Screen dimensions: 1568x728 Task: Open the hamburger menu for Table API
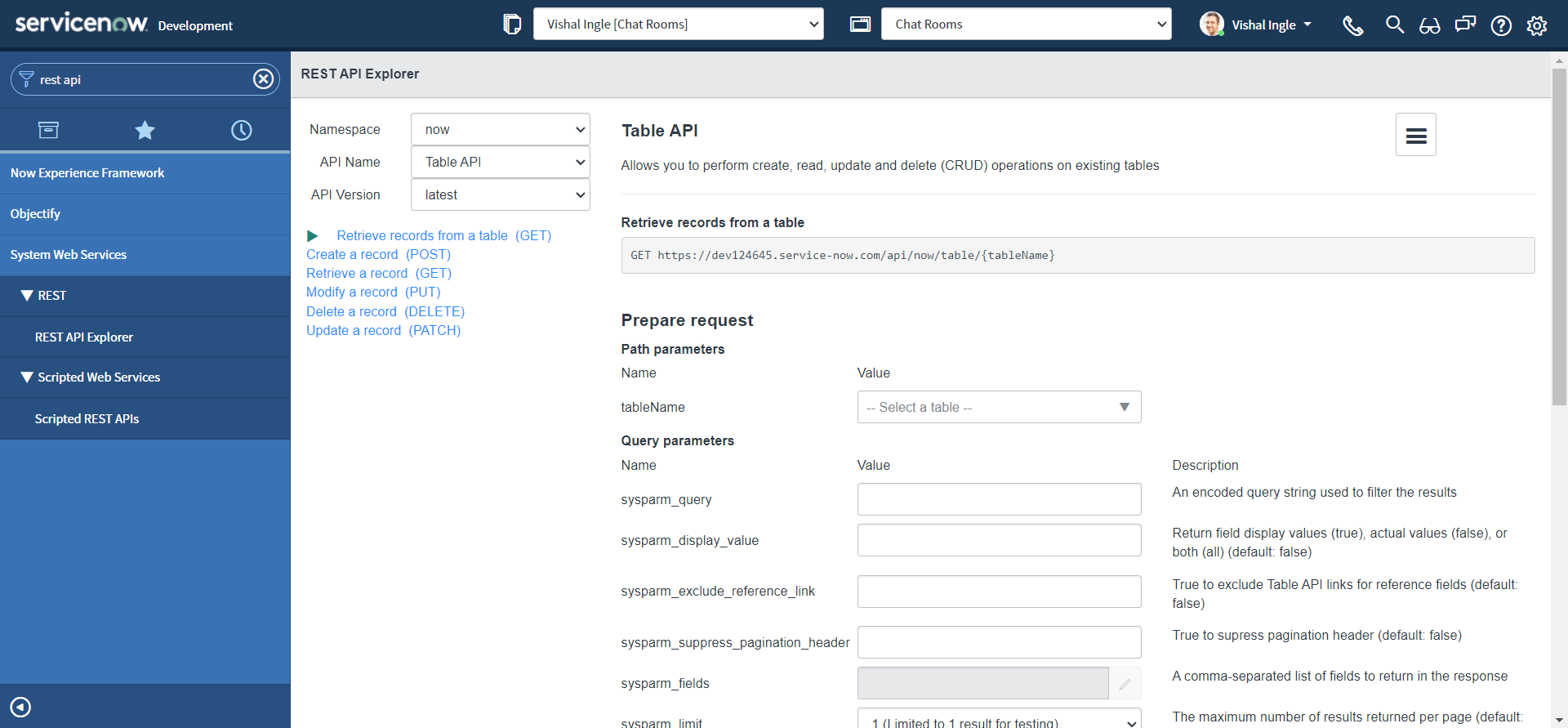1416,135
